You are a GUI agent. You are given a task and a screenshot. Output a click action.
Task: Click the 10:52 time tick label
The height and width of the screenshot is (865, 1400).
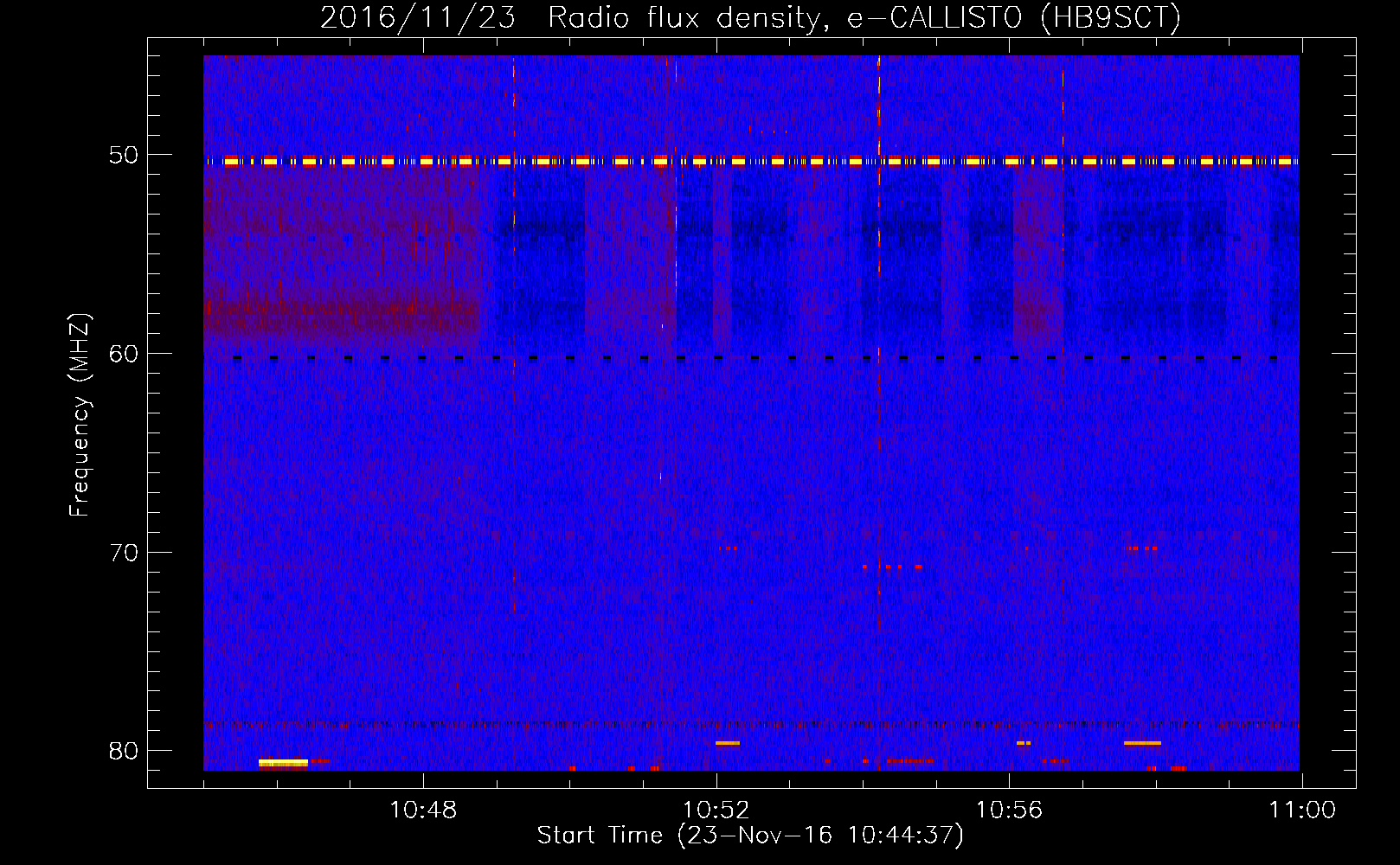pyautogui.click(x=716, y=811)
